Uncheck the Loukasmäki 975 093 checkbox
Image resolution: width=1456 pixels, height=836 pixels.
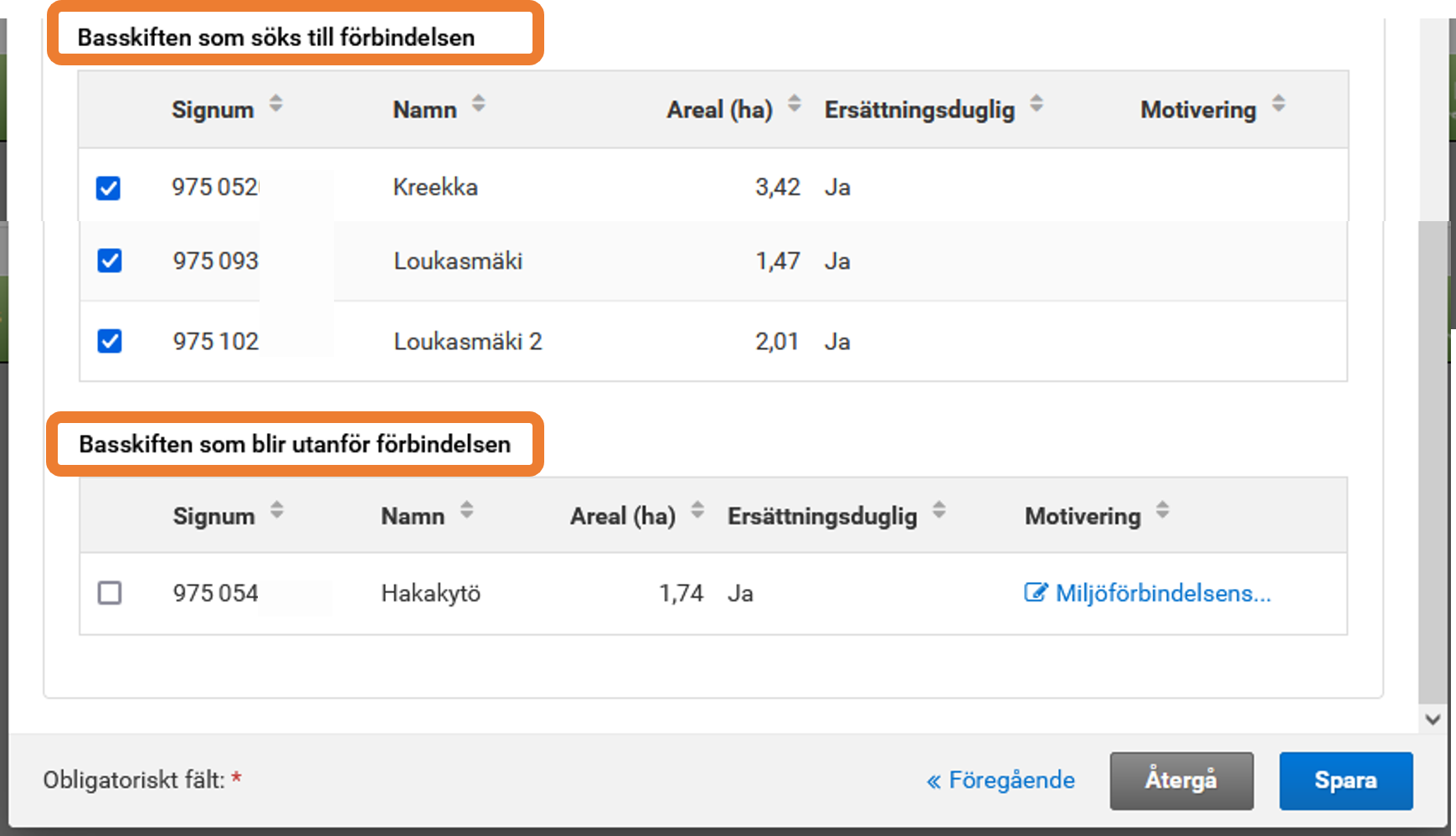tap(110, 261)
